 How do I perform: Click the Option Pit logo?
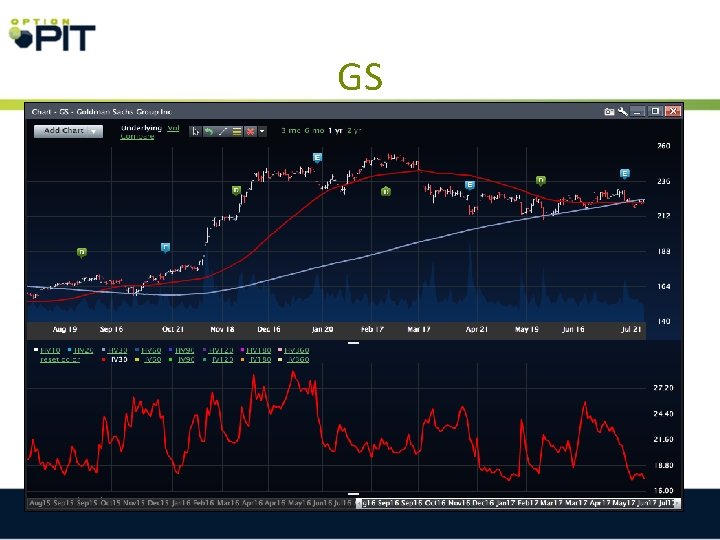tap(52, 35)
